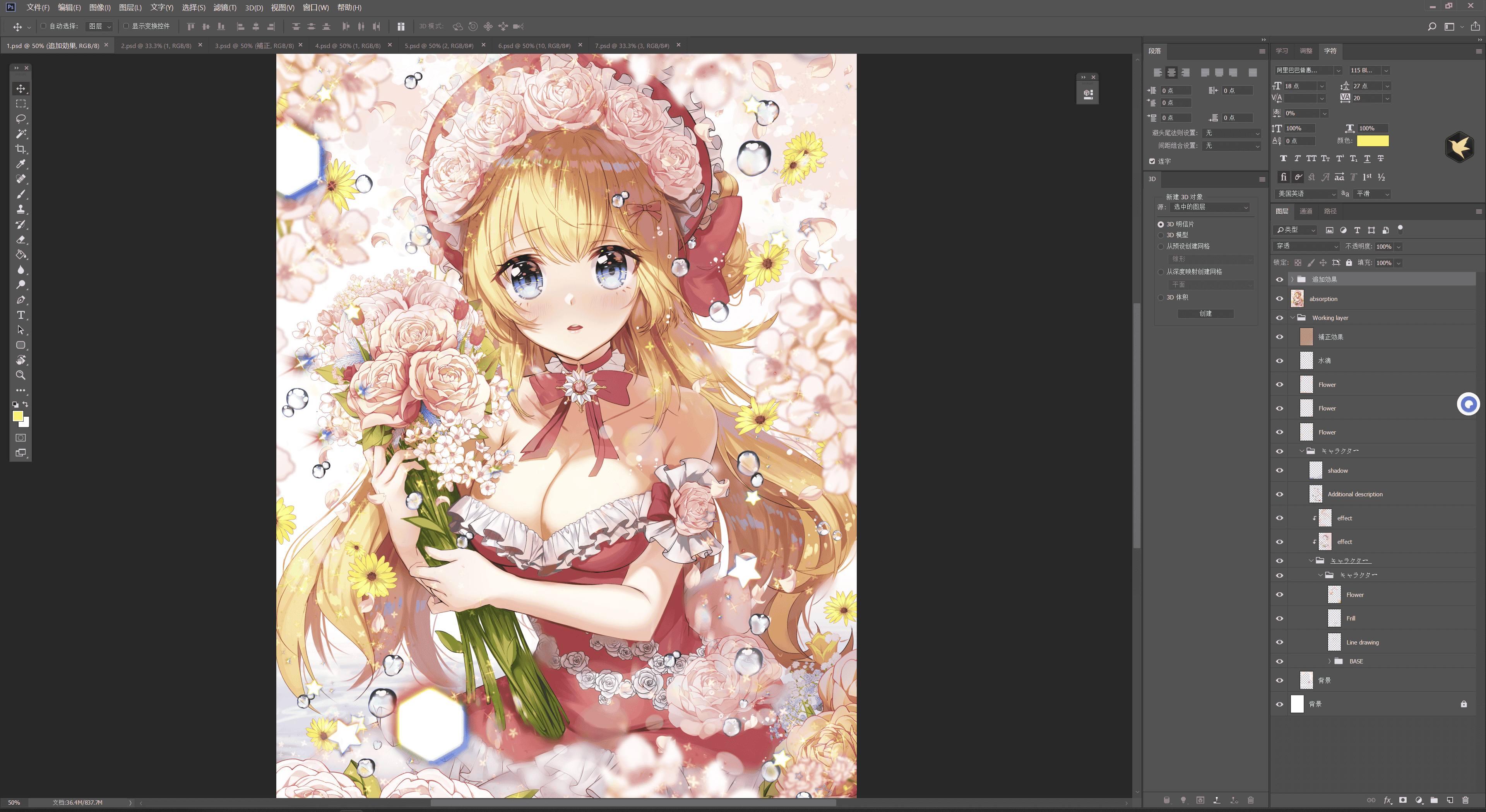Select the Rectangular Marquee tool
This screenshot has width=1486, height=812.
click(21, 104)
